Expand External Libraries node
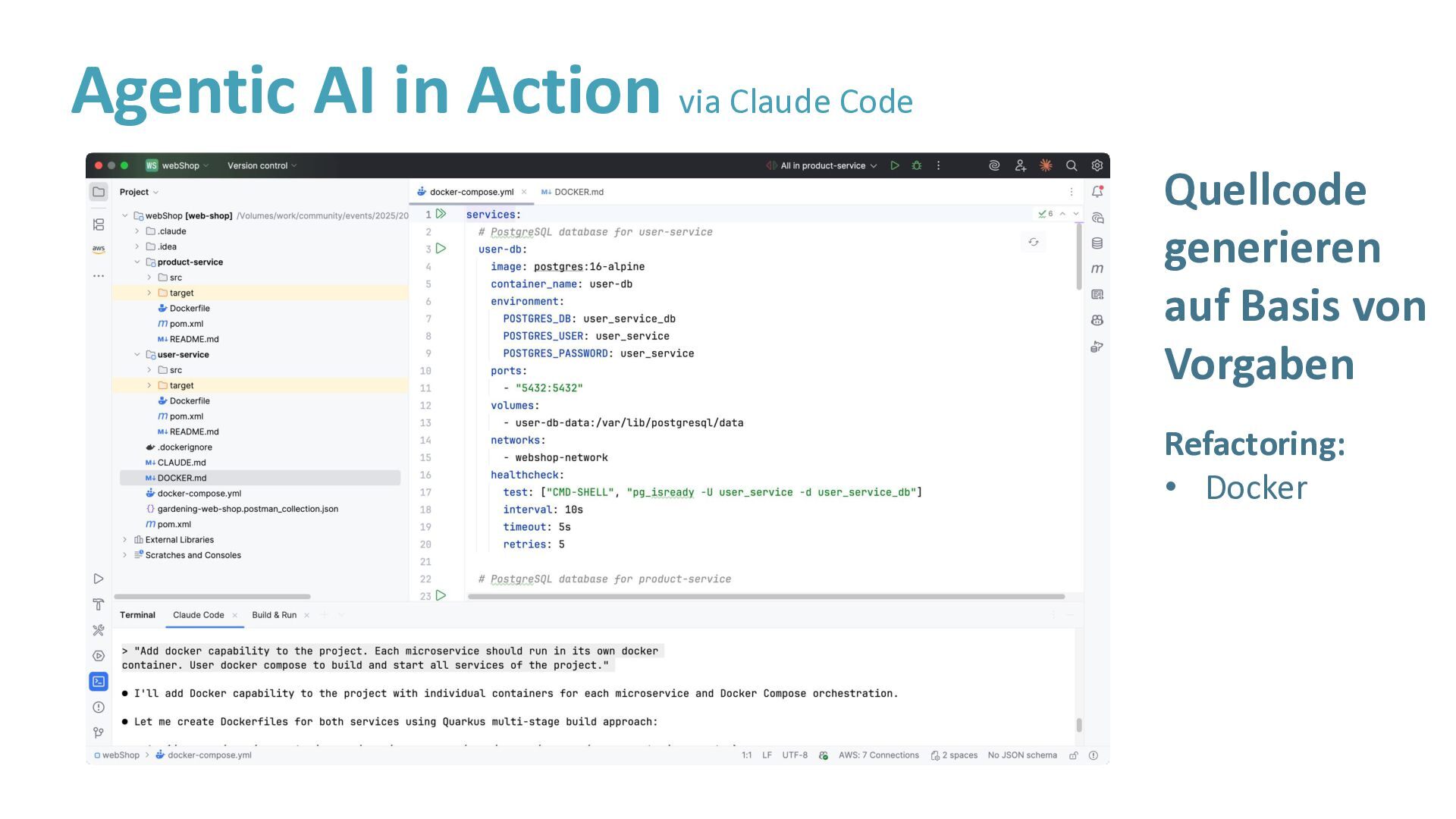Screen dimensions: 1456x819 (x=125, y=540)
